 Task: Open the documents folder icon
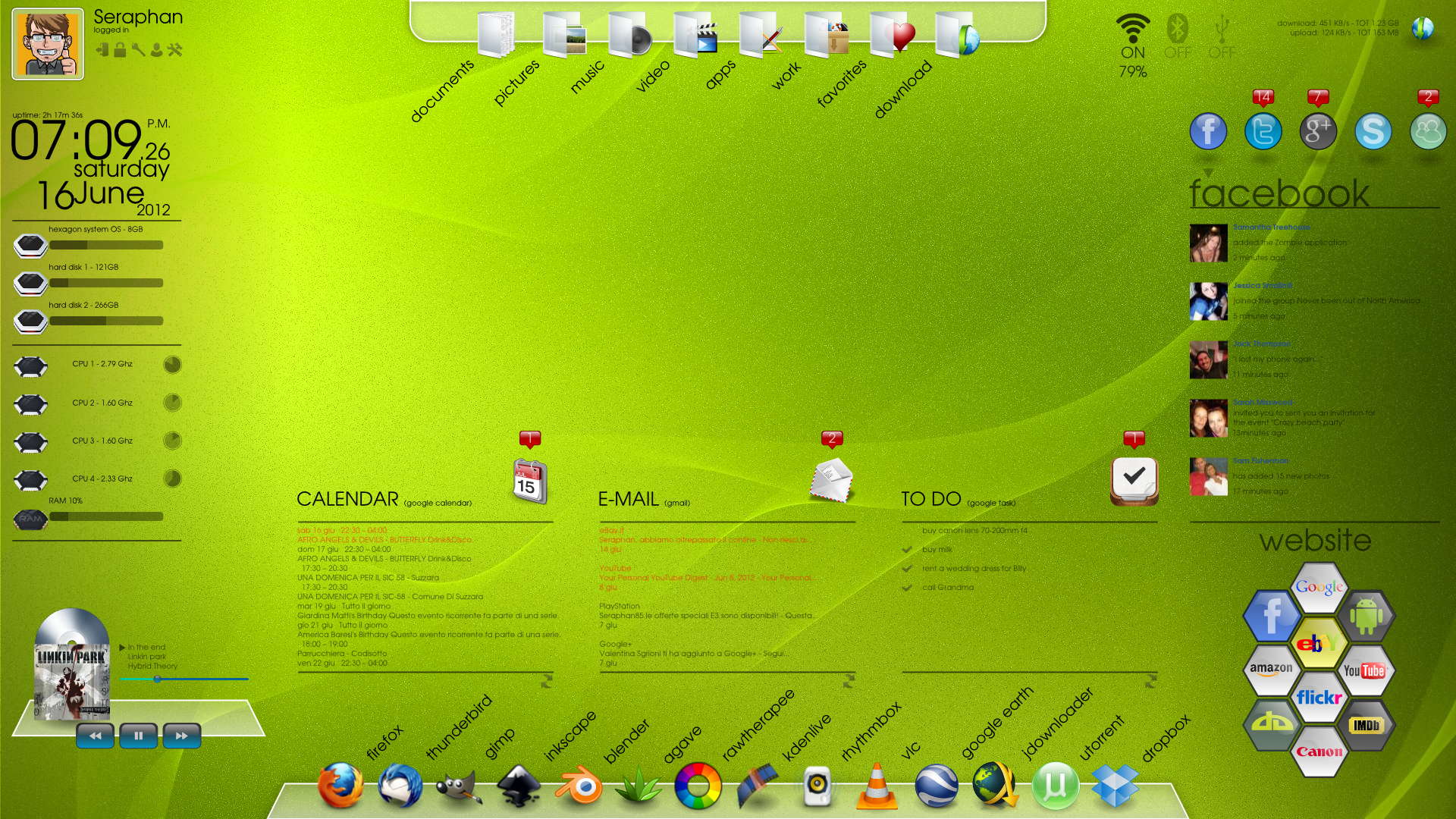[x=497, y=35]
